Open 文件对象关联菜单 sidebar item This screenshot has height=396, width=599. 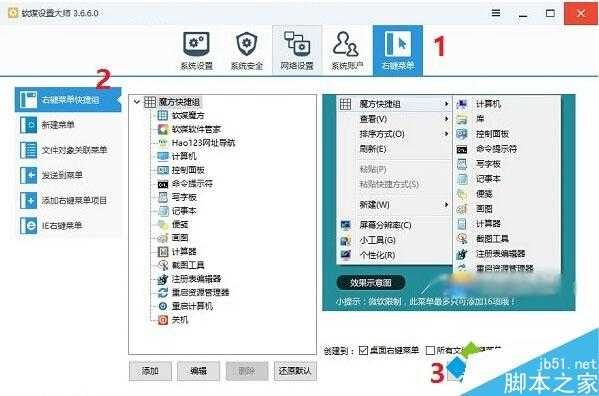coord(68,150)
